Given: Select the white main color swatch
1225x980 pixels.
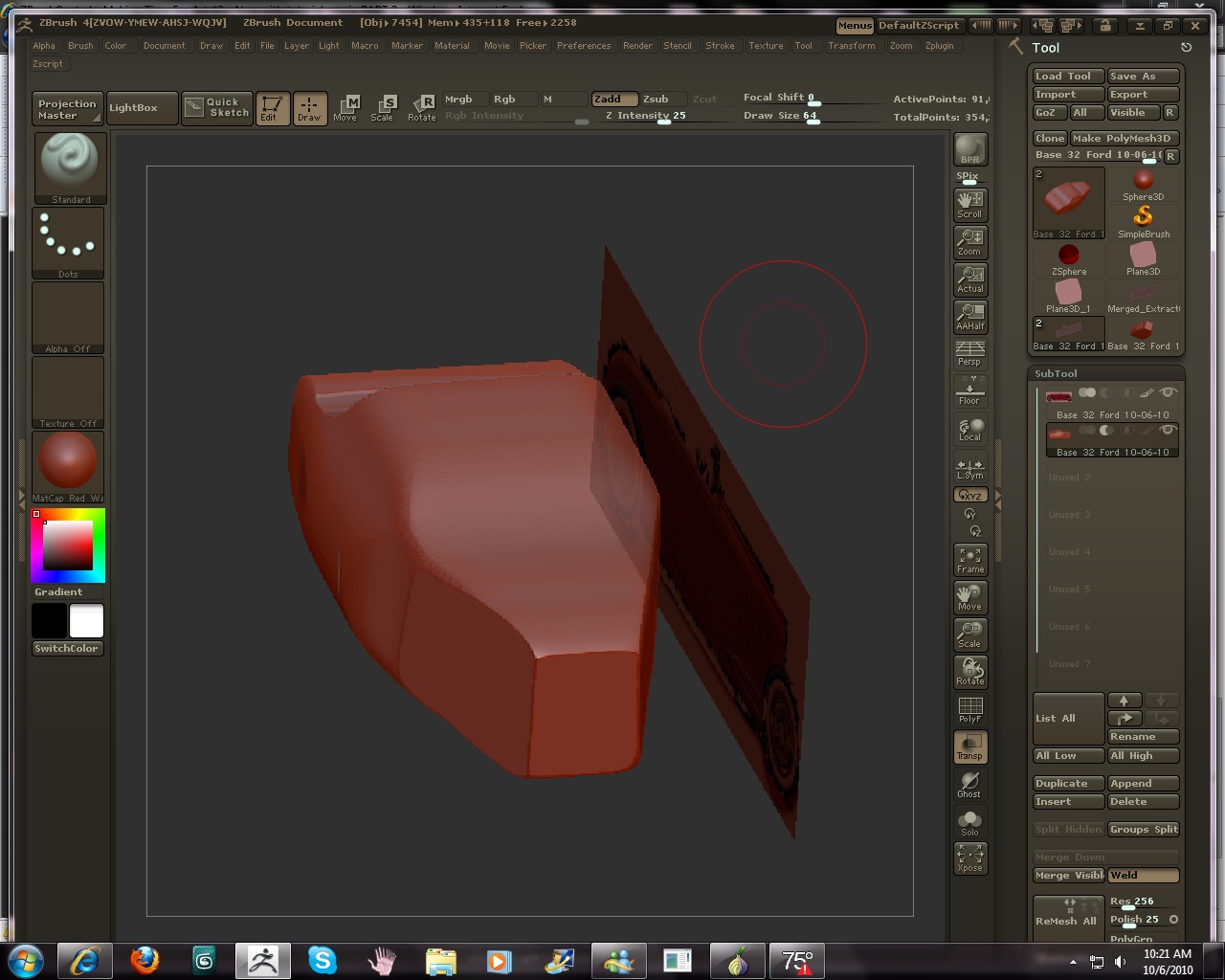Looking at the screenshot, I should coord(86,621).
